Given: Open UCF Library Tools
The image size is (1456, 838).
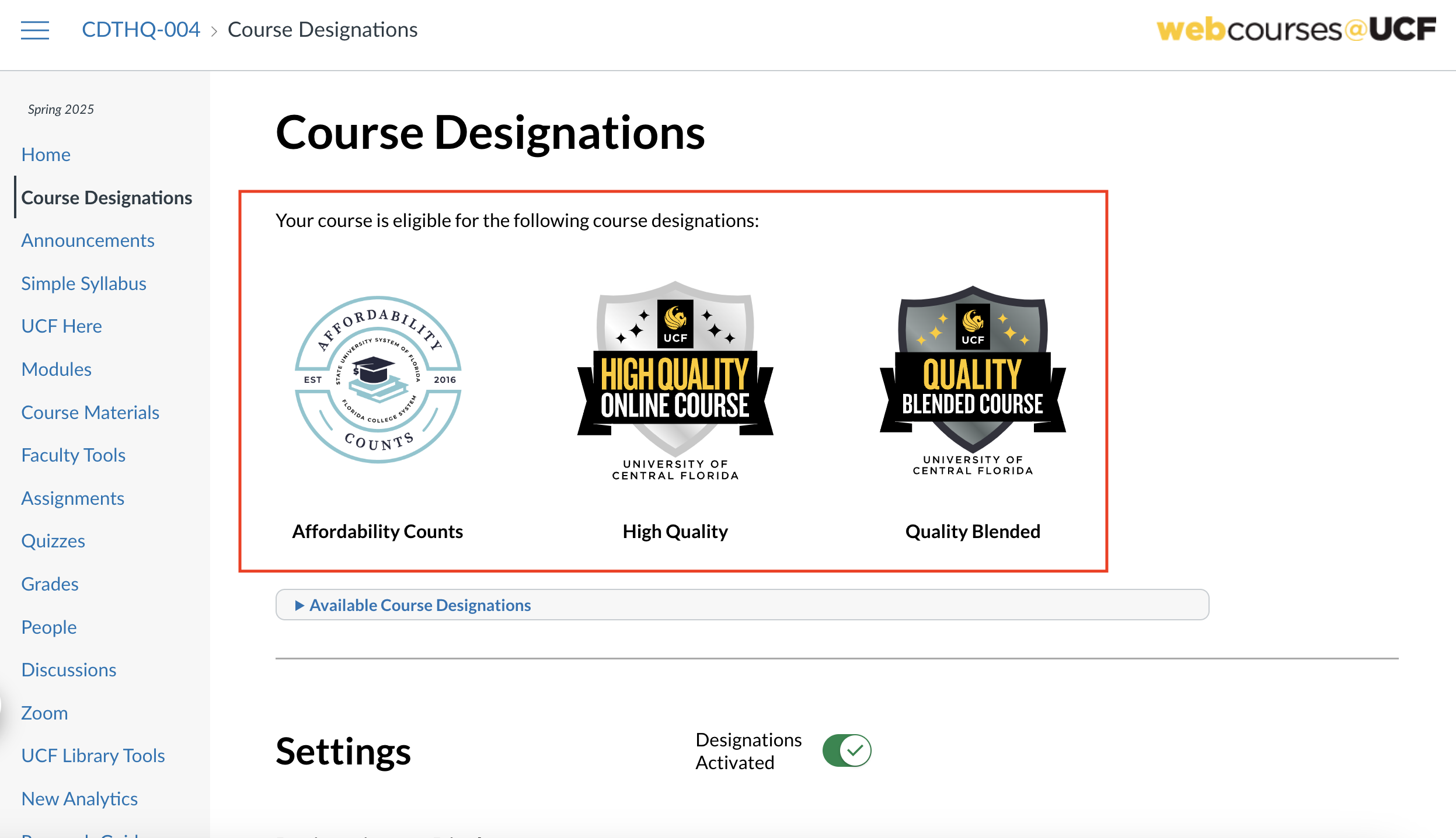Looking at the screenshot, I should (x=93, y=756).
